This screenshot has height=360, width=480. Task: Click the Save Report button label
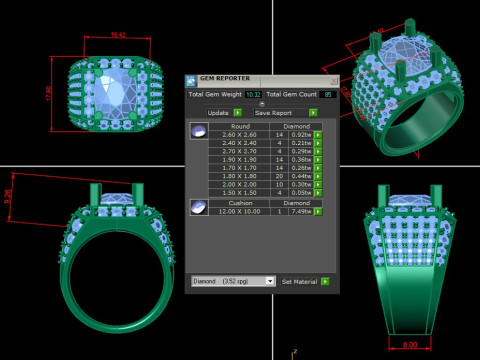[273, 113]
